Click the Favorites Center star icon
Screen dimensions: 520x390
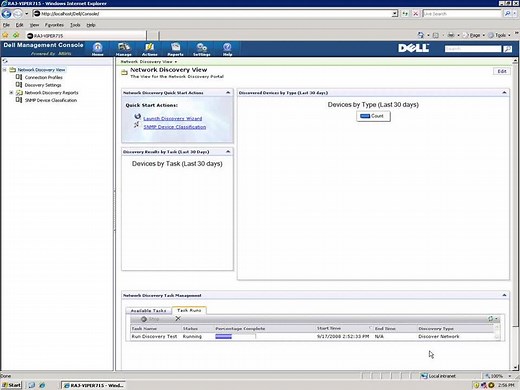coord(5,35)
